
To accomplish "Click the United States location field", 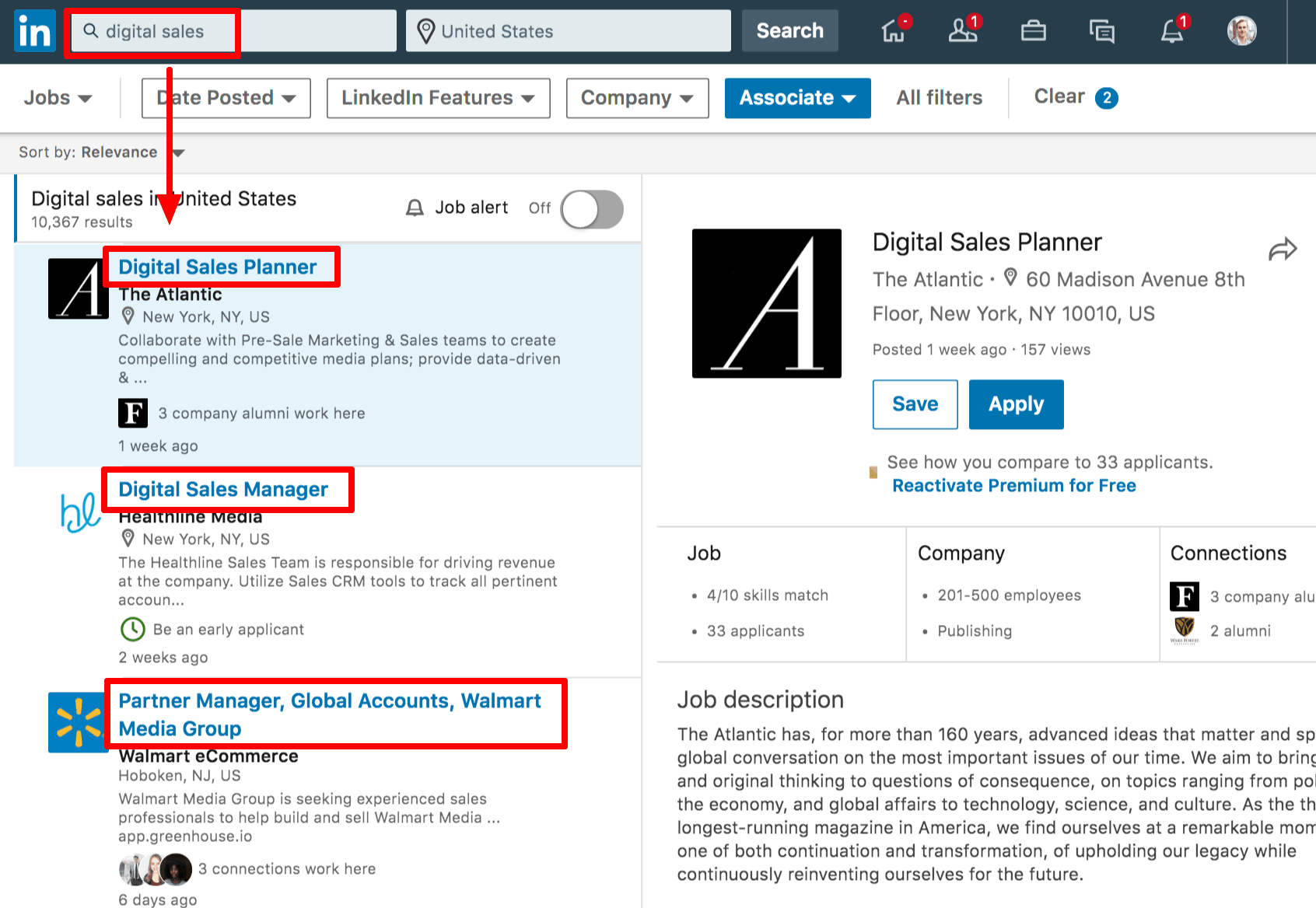I will tap(568, 31).
